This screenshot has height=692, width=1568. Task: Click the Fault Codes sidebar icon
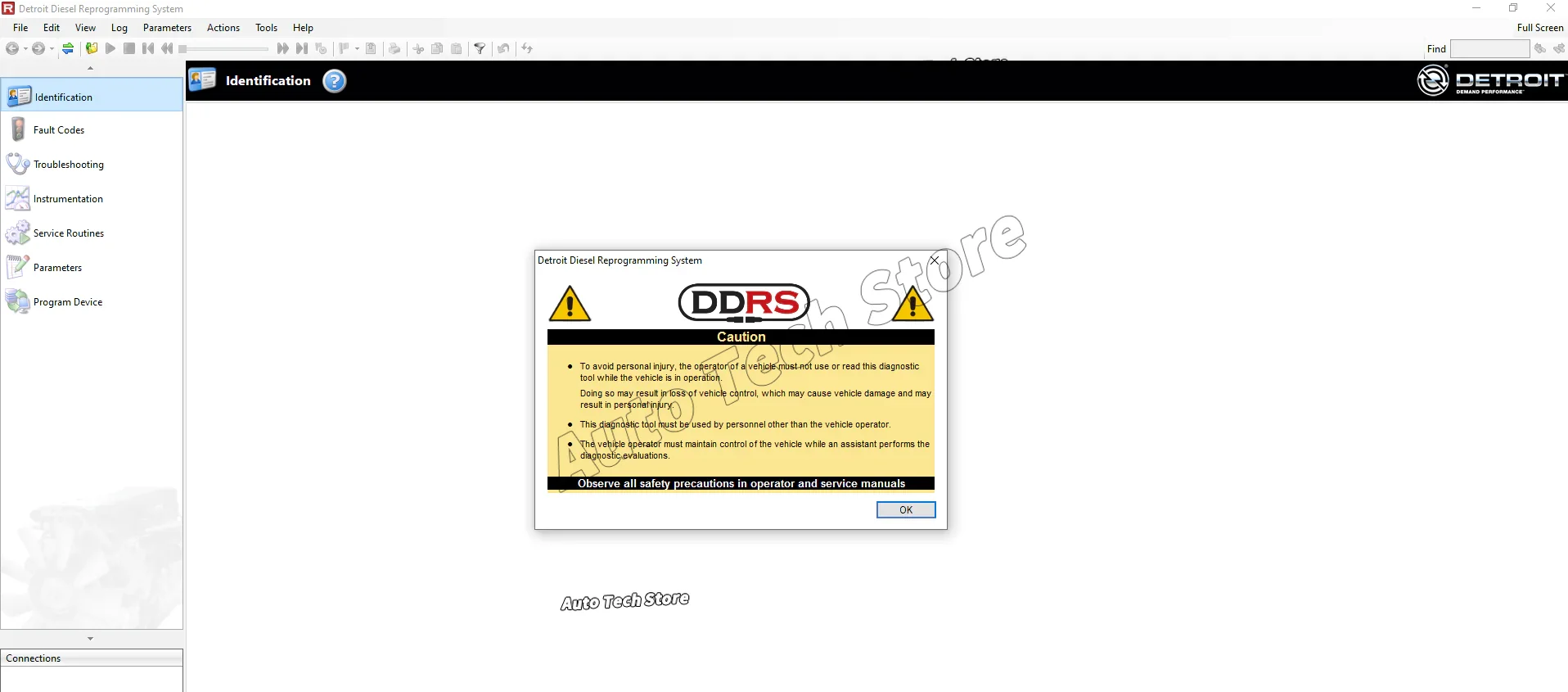(x=18, y=129)
